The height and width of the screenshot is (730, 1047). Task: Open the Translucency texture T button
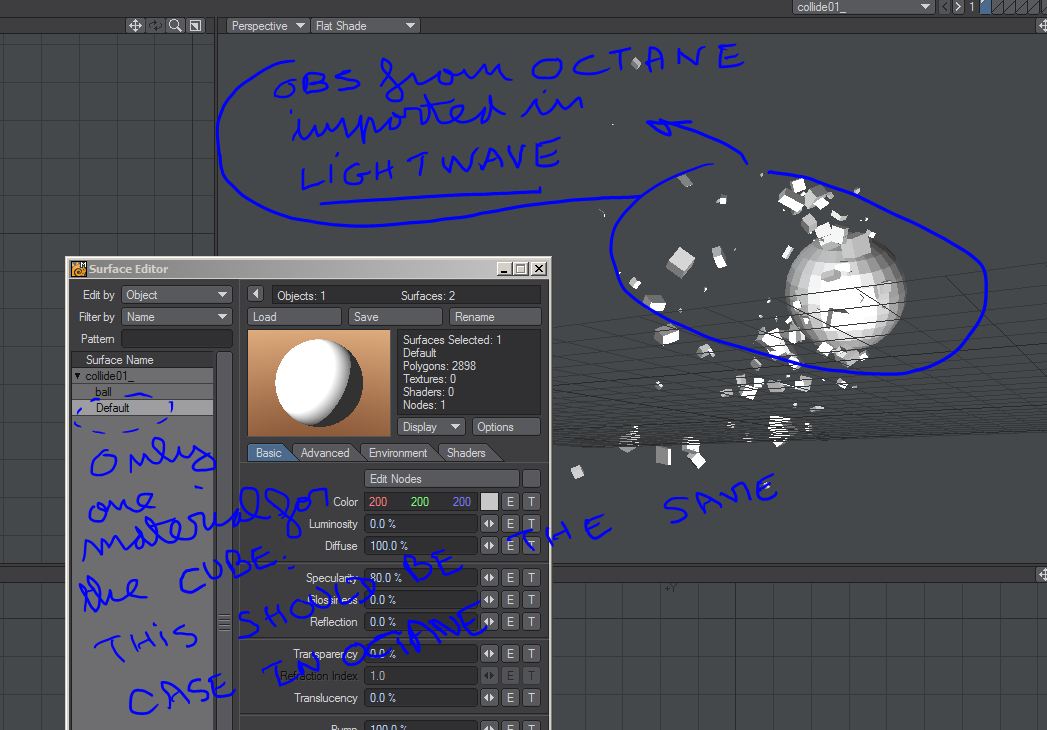(532, 698)
